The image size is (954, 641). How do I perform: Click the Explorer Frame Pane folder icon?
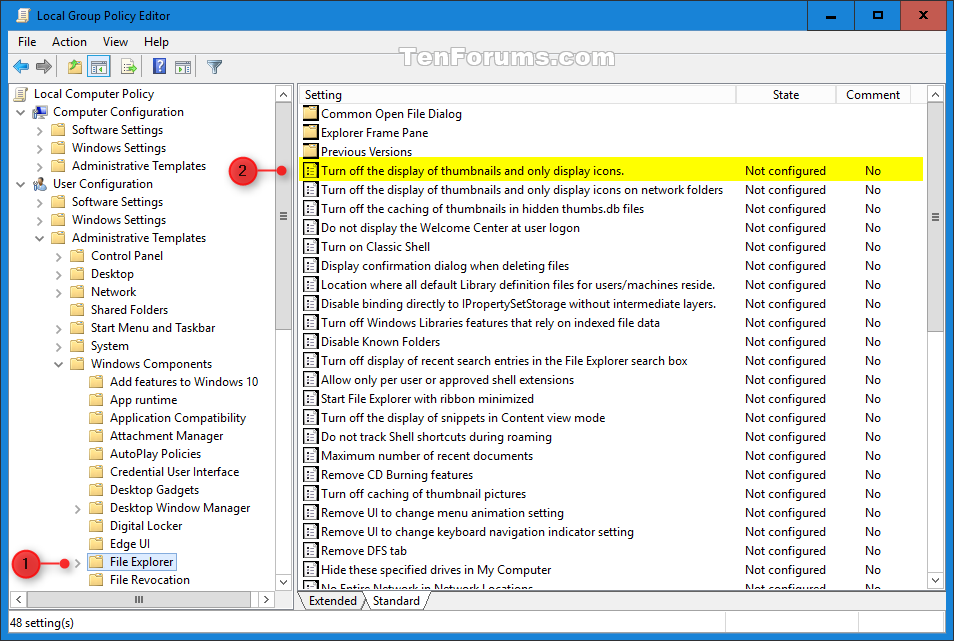311,132
